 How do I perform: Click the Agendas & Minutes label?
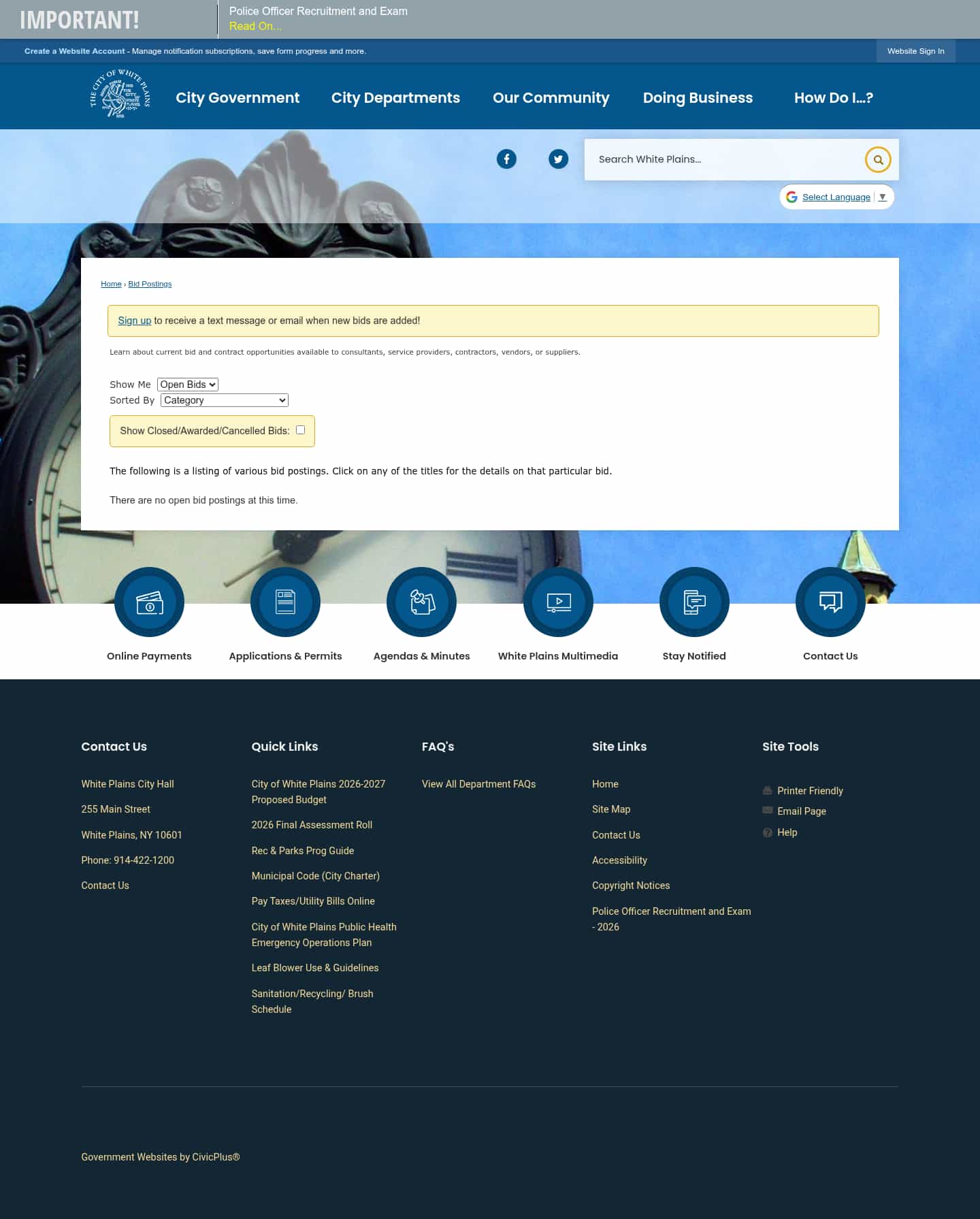click(421, 656)
